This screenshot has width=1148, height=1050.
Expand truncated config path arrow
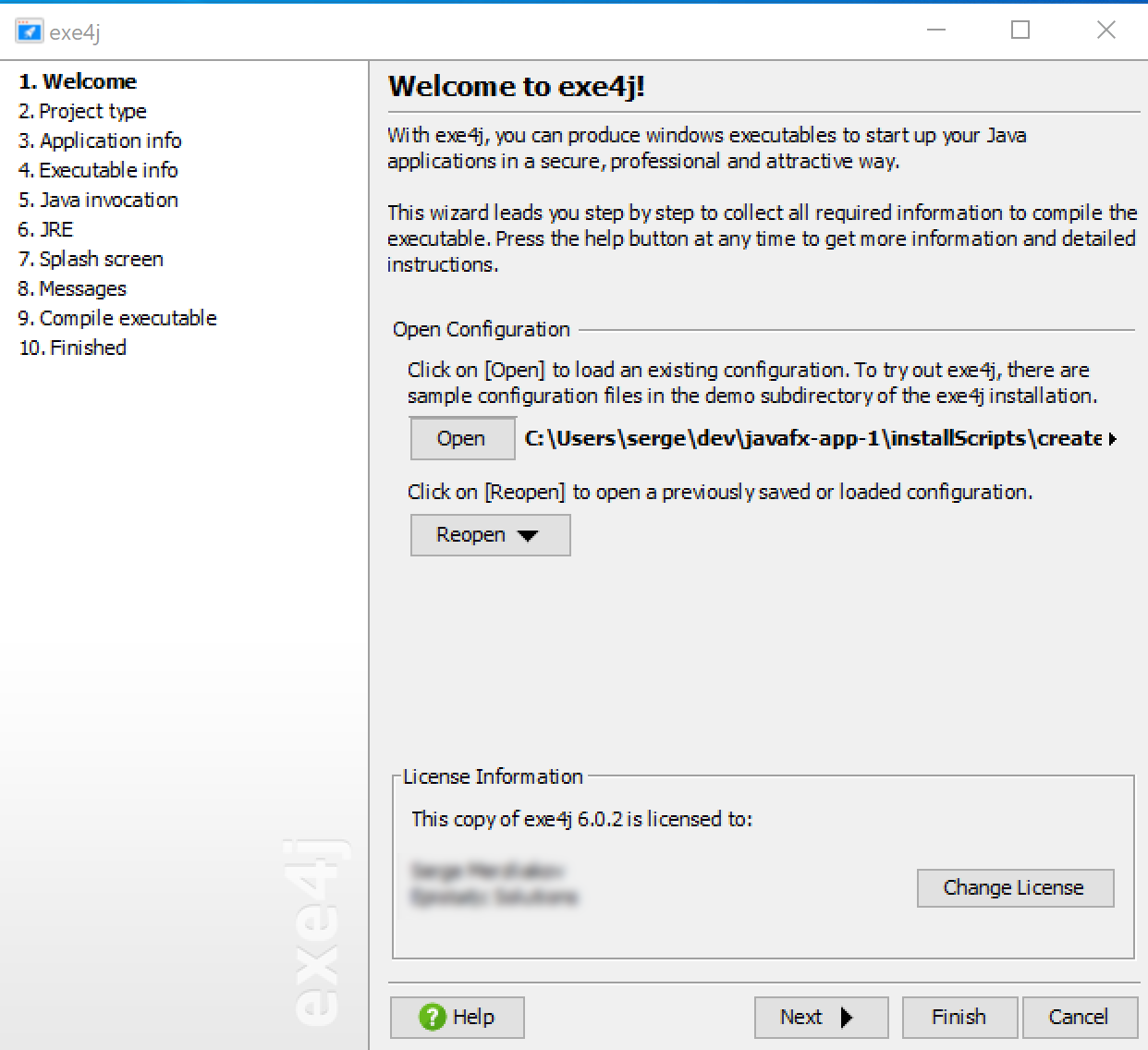(x=1112, y=439)
